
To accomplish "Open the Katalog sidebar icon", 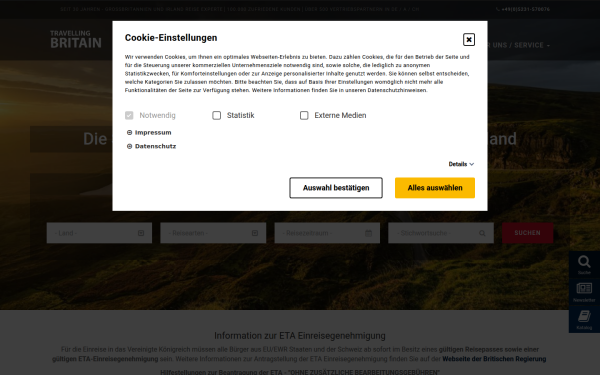I will 584,319.
